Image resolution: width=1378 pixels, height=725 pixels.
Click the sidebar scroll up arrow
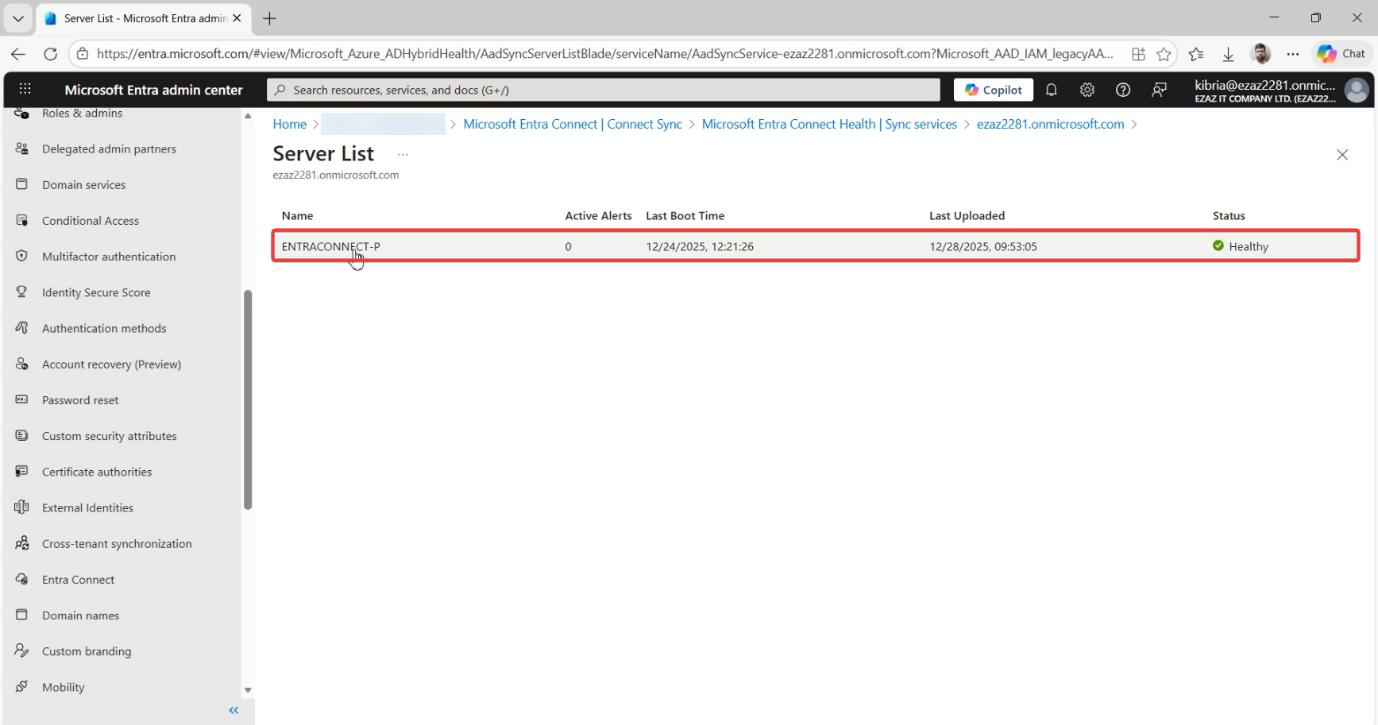tap(248, 116)
